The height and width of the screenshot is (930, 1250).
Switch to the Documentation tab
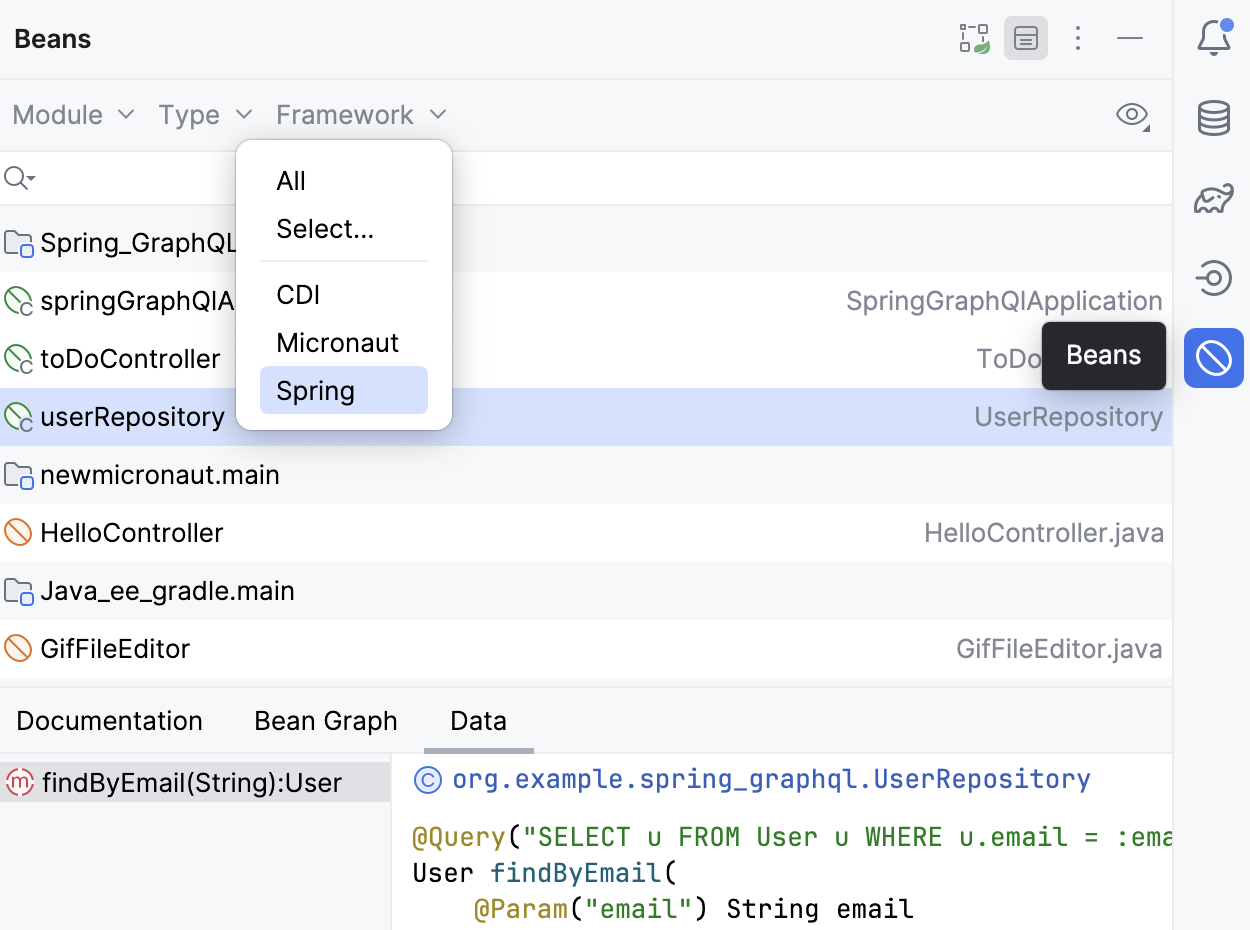tap(110, 721)
